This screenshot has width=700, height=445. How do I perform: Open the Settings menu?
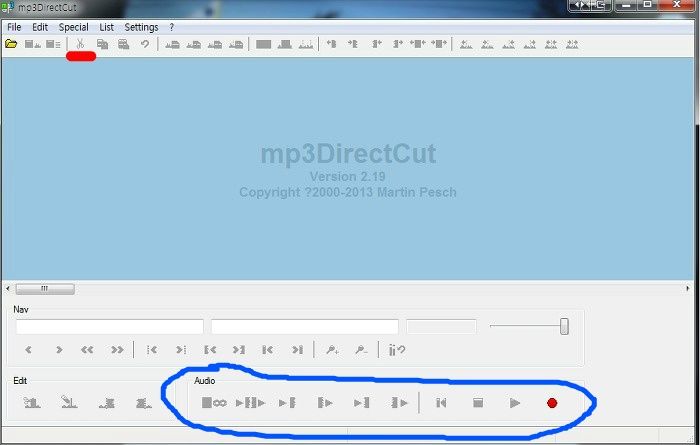(142, 27)
